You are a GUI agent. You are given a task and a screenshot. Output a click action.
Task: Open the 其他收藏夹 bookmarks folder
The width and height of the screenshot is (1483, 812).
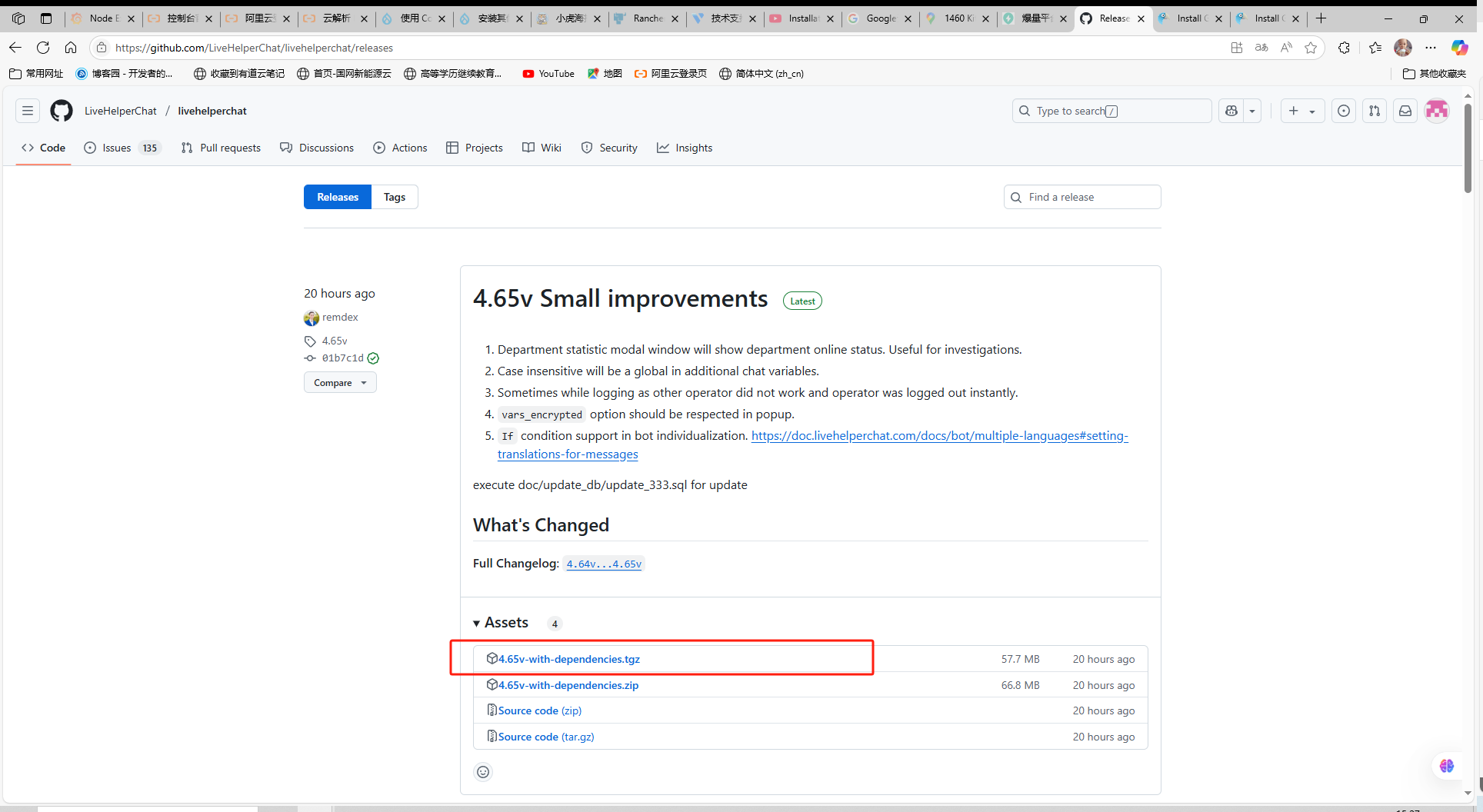tap(1435, 74)
